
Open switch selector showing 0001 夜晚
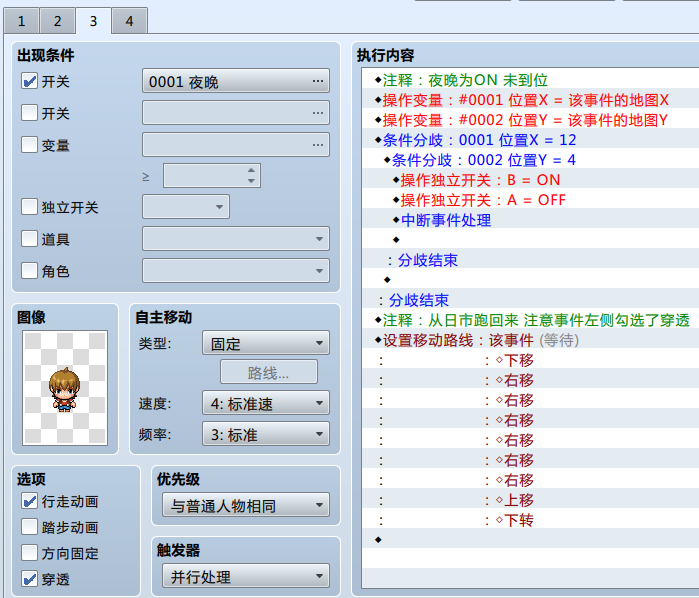pyautogui.click(x=236, y=81)
